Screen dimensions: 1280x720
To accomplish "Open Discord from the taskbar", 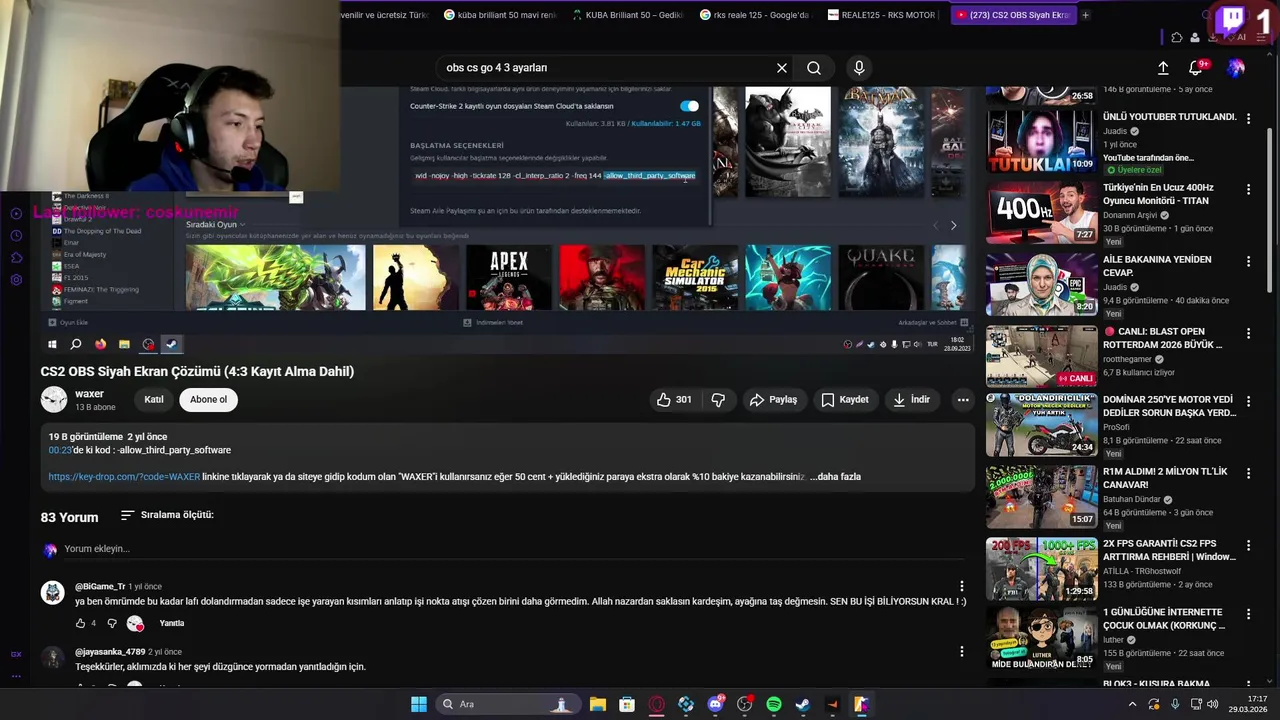I will (x=715, y=704).
